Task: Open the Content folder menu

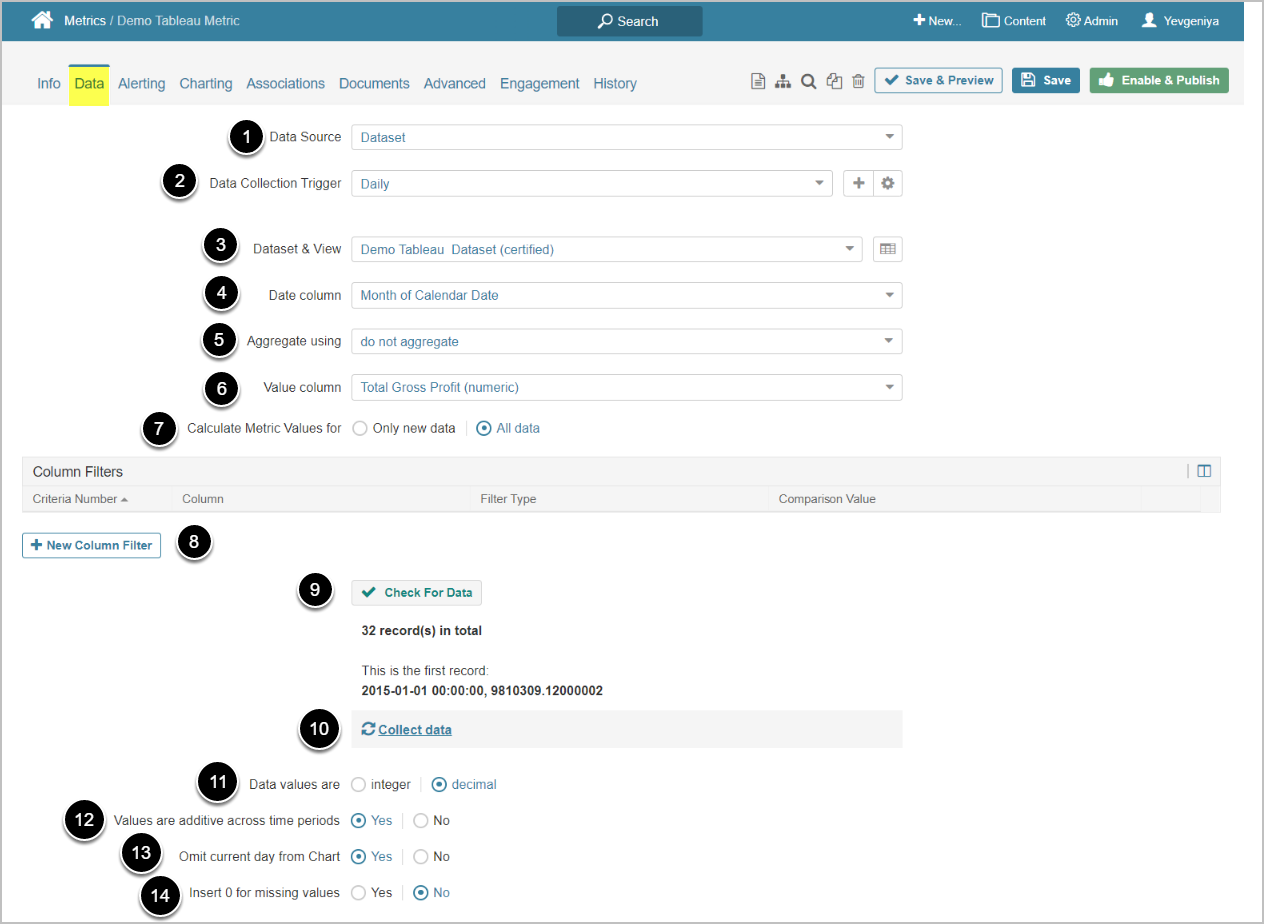Action: 1014,20
